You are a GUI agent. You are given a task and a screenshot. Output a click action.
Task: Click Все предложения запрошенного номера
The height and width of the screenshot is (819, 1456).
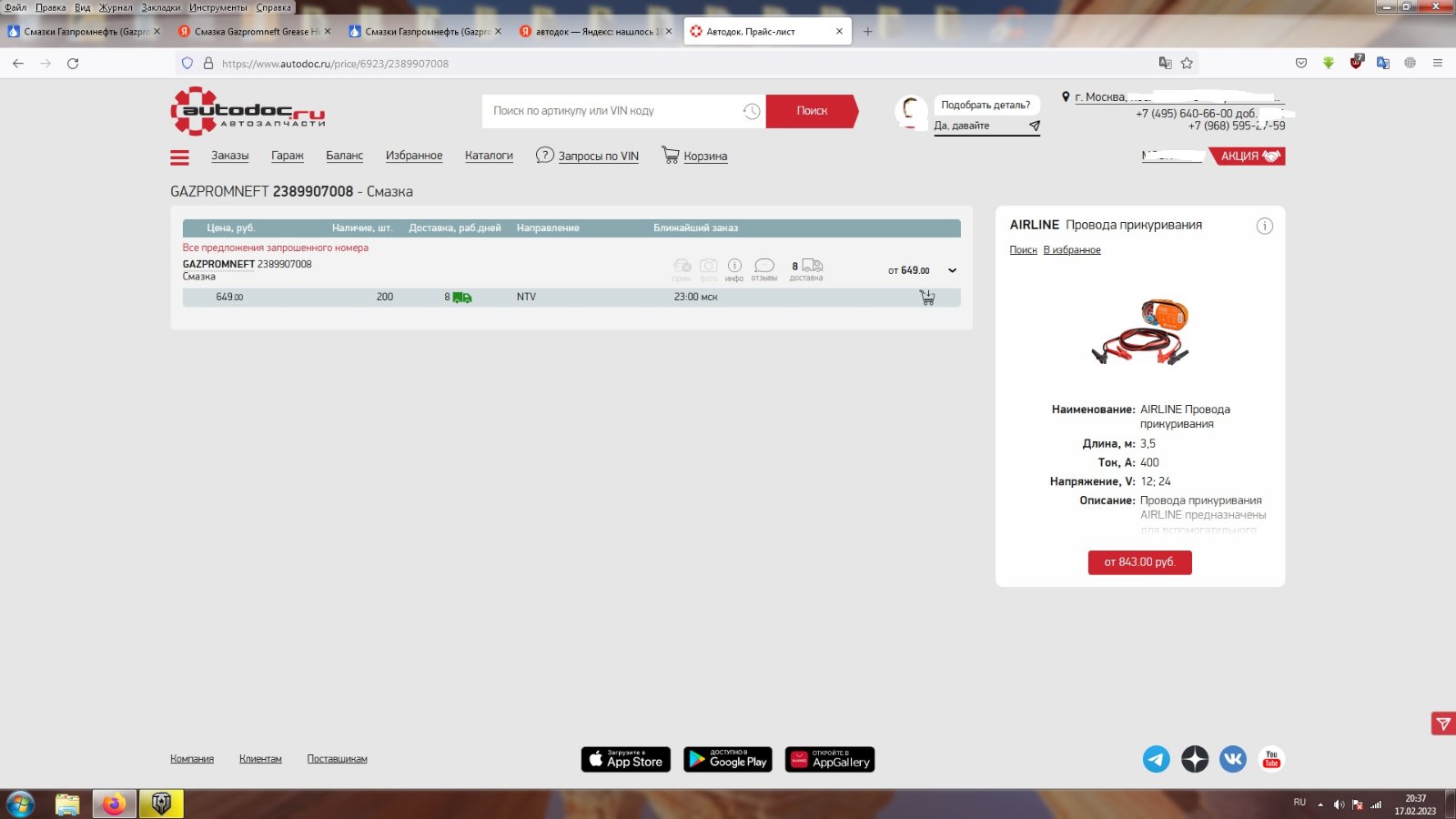(x=276, y=248)
